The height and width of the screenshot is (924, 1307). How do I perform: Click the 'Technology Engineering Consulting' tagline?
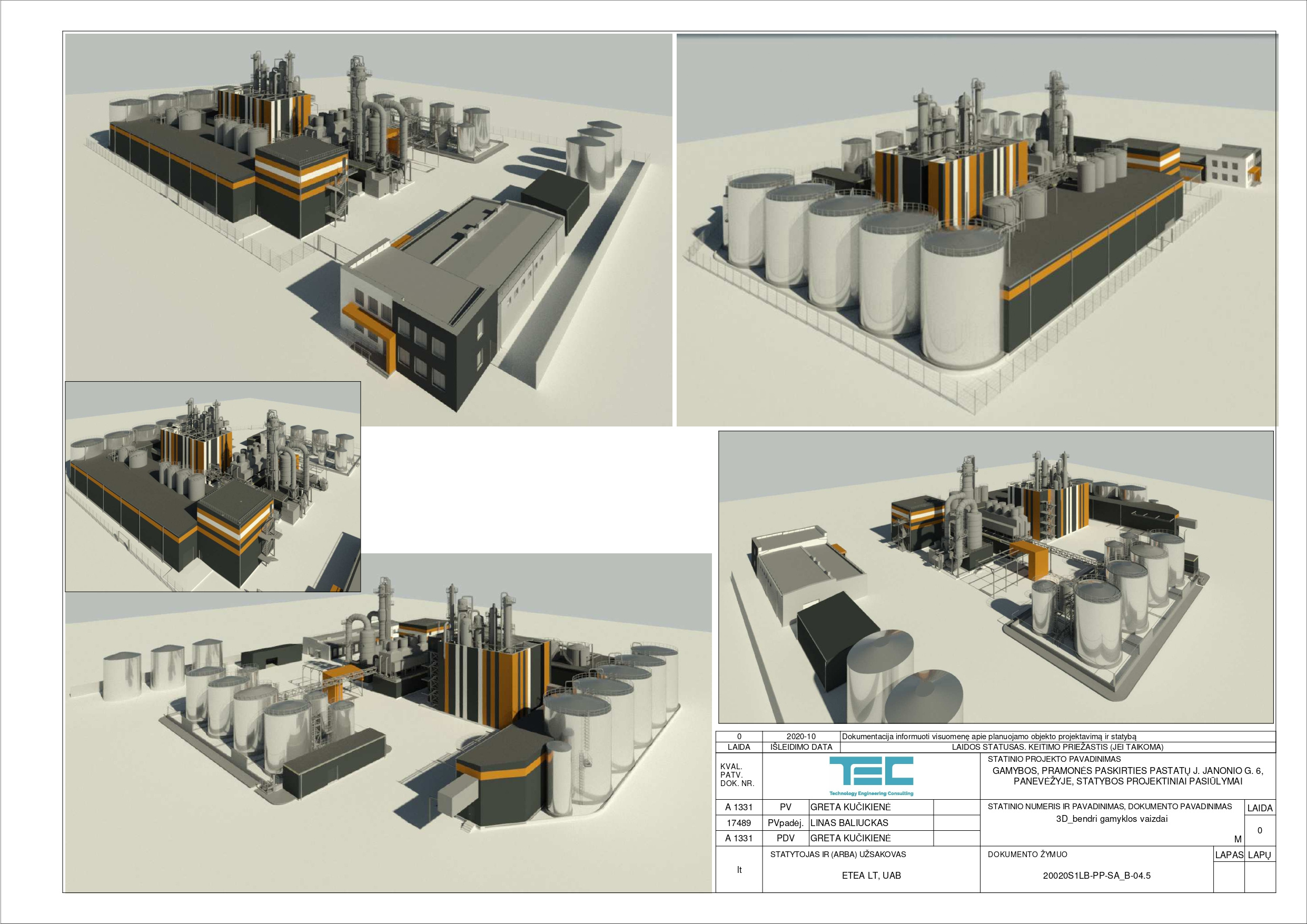[x=871, y=793]
